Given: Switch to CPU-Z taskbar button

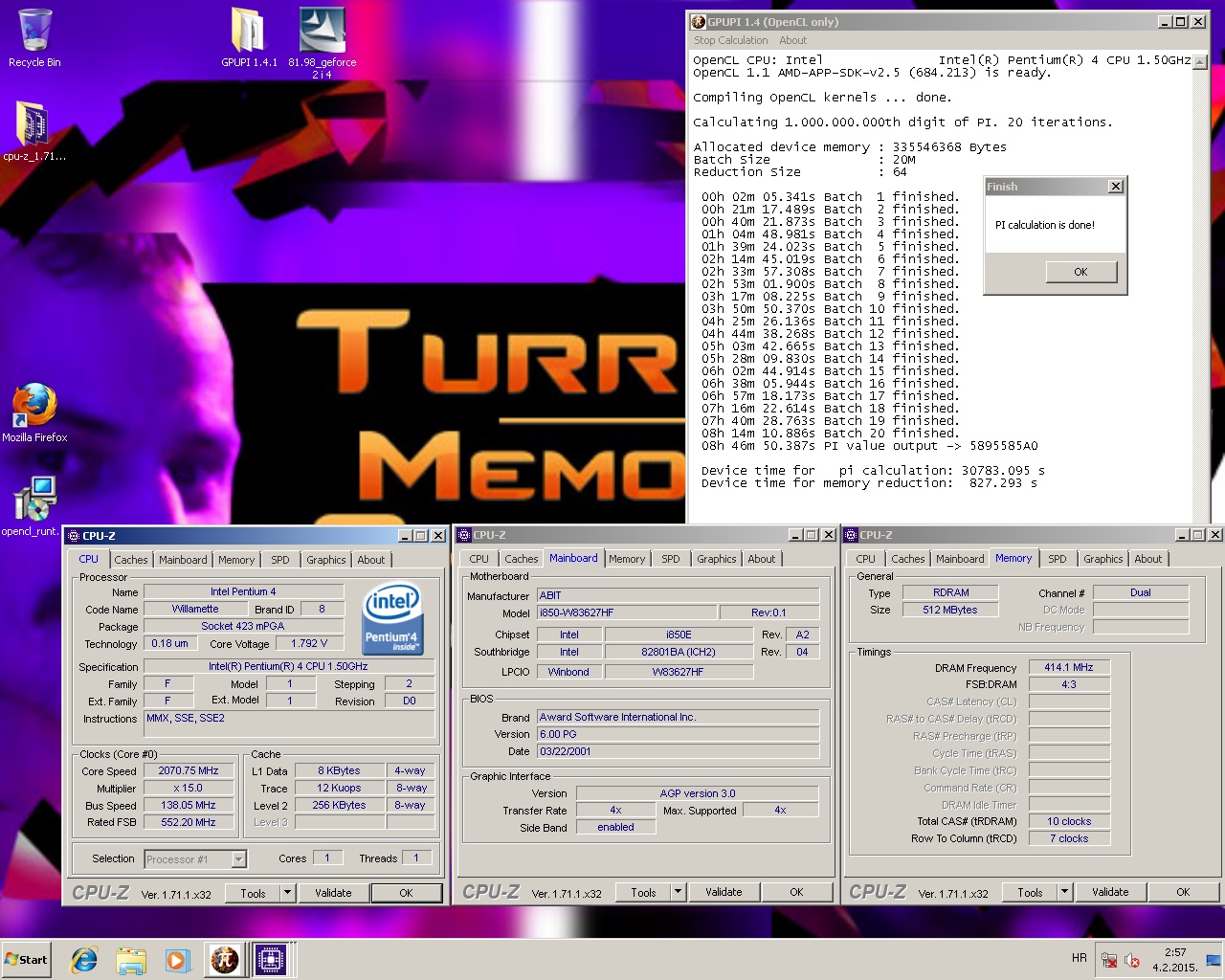Looking at the screenshot, I should tap(271, 960).
